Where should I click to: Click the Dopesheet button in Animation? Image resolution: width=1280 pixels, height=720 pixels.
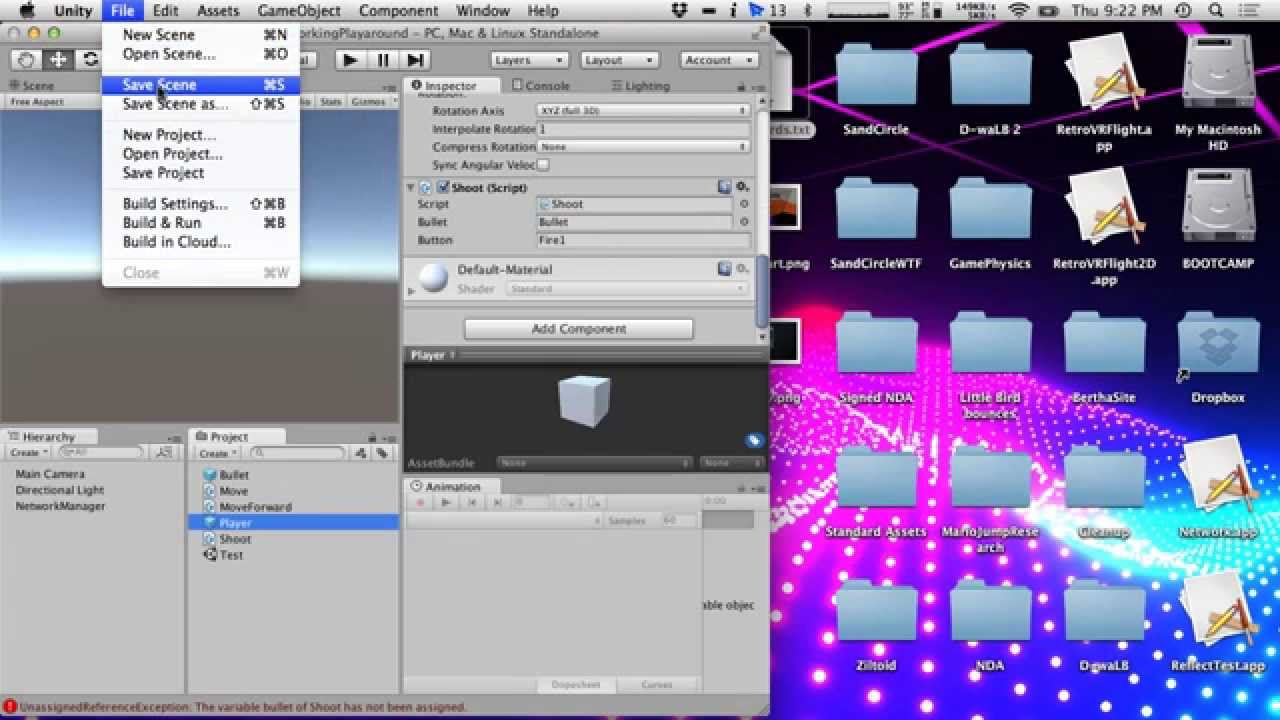click(576, 685)
